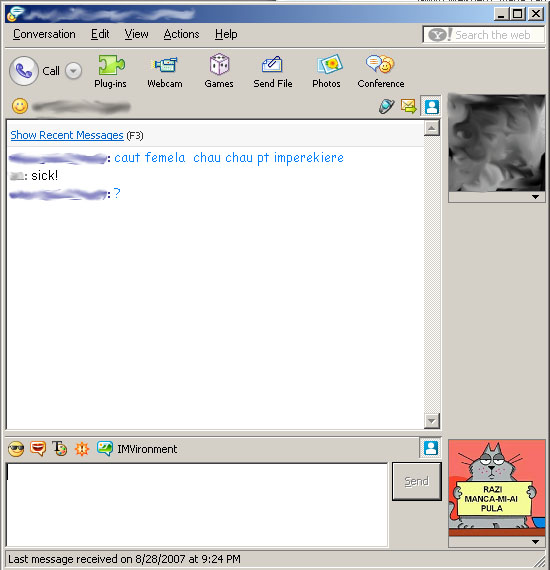550x570 pixels.
Task: Toggle contact's display image panel
Action: tap(431, 107)
